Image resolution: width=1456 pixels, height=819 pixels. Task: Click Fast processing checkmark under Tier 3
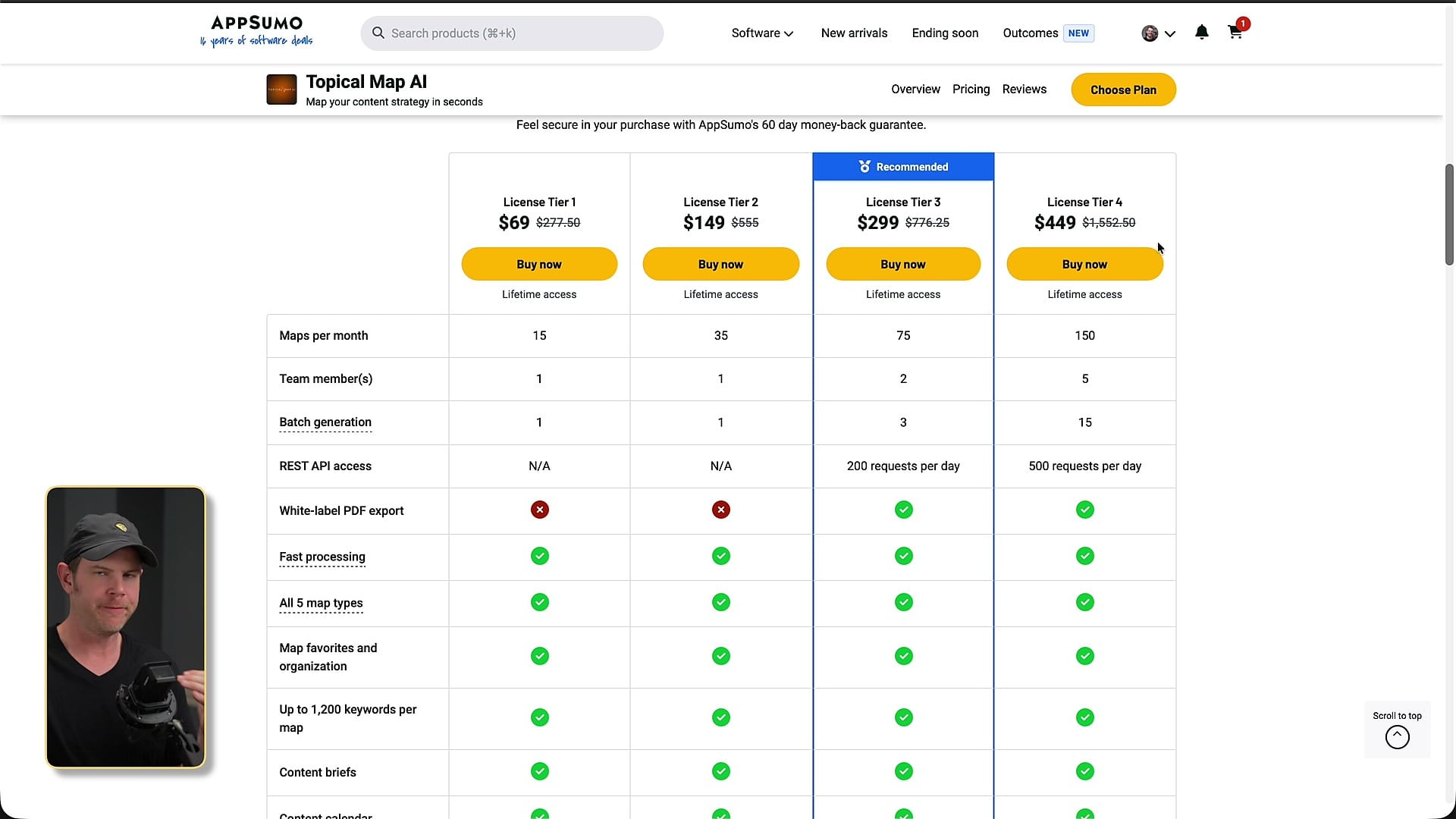pyautogui.click(x=903, y=556)
